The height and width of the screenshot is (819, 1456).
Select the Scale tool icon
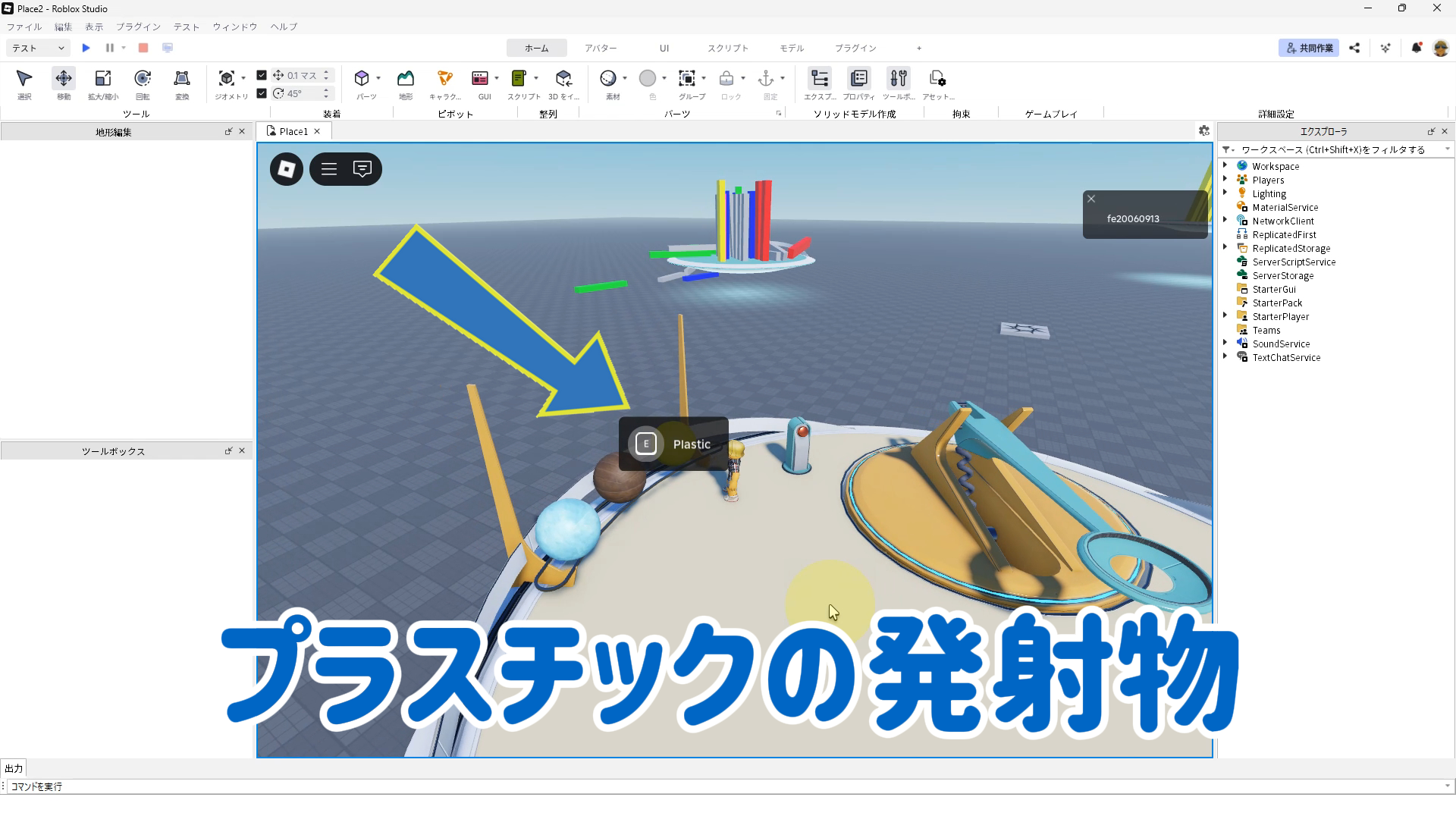[x=103, y=79]
